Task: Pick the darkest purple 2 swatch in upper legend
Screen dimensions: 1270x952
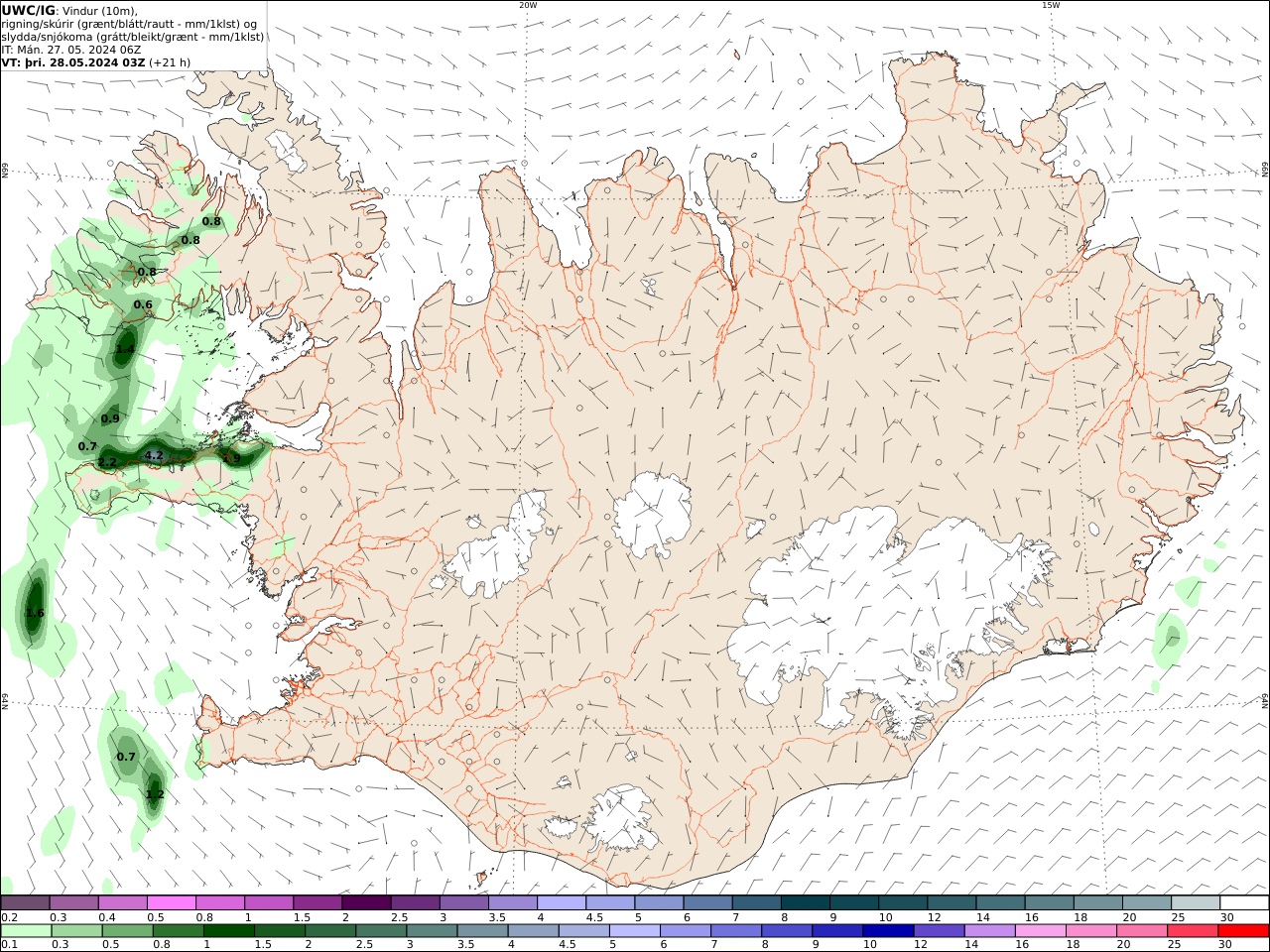Action: click(366, 902)
